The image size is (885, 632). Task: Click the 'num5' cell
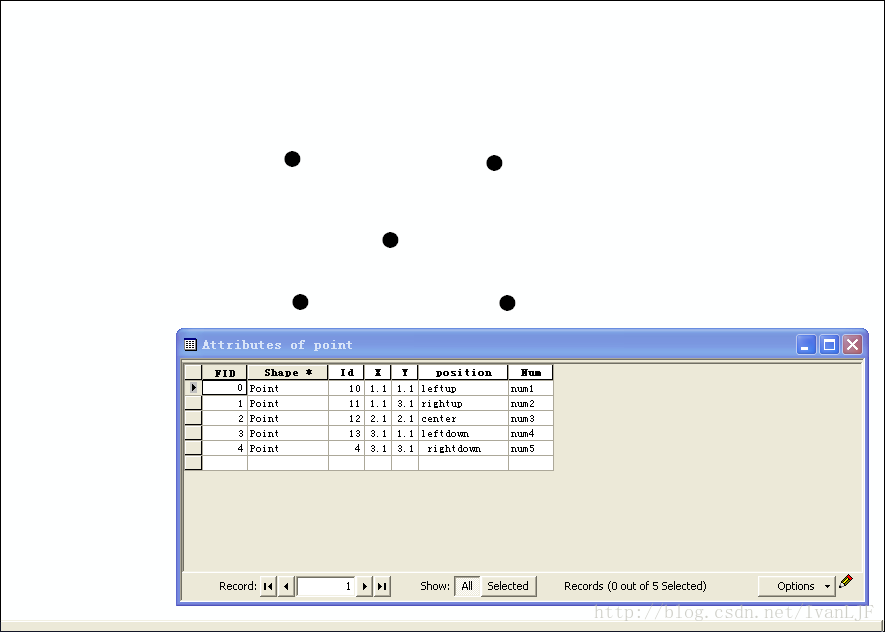pyautogui.click(x=531, y=448)
